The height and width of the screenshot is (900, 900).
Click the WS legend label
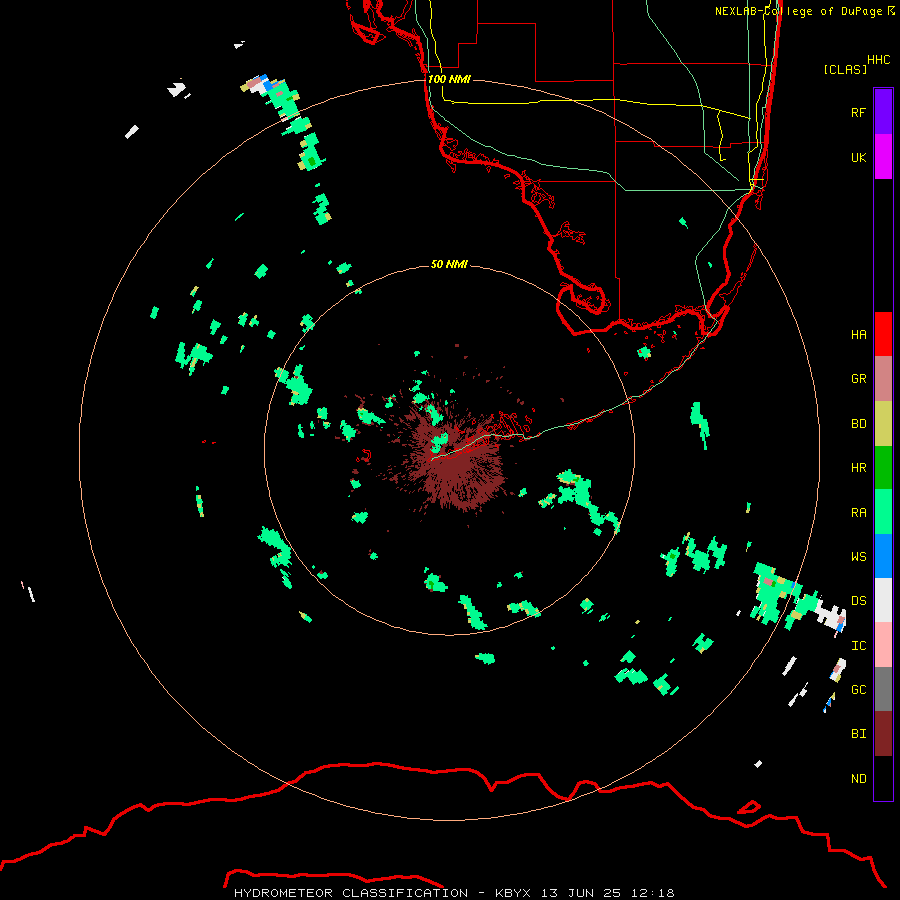[858, 557]
